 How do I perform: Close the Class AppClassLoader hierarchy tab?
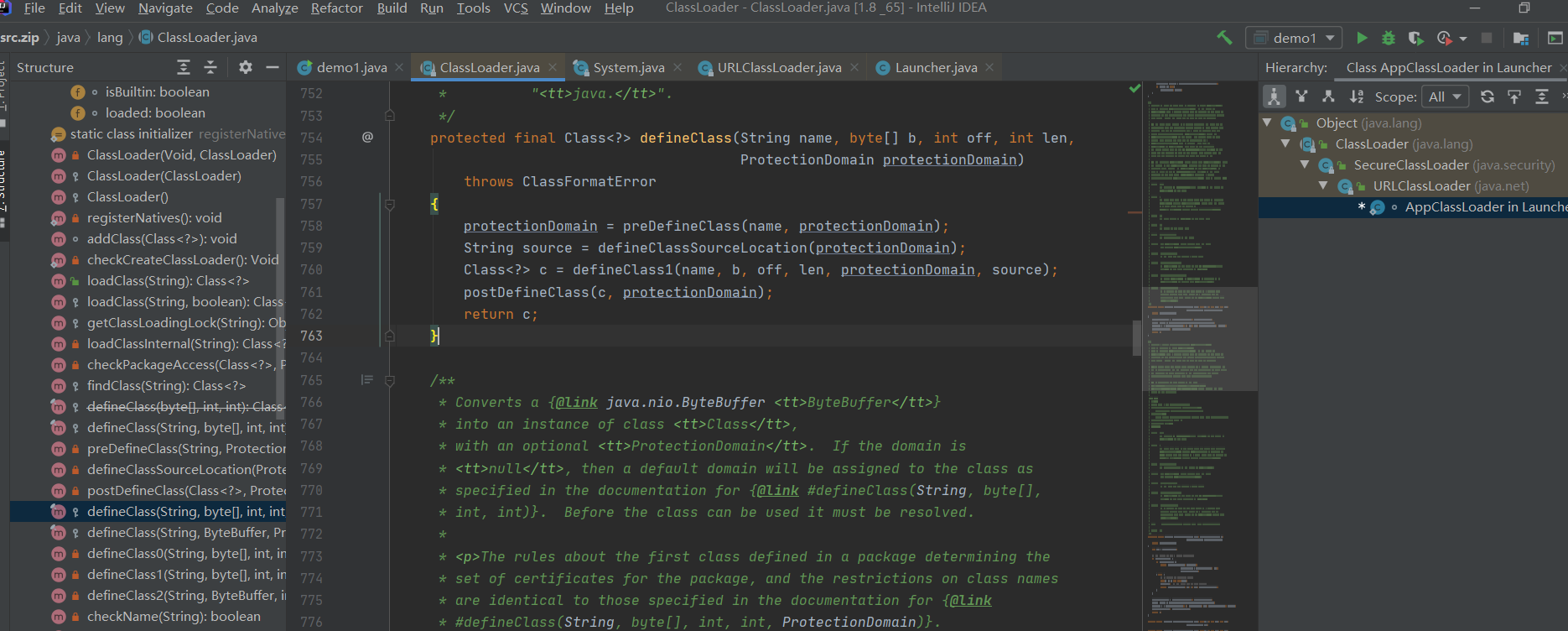(1563, 67)
